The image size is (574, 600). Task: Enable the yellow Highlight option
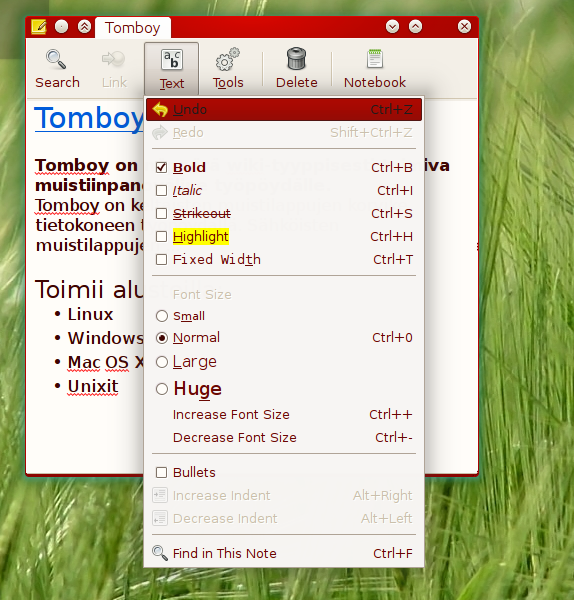pos(161,236)
